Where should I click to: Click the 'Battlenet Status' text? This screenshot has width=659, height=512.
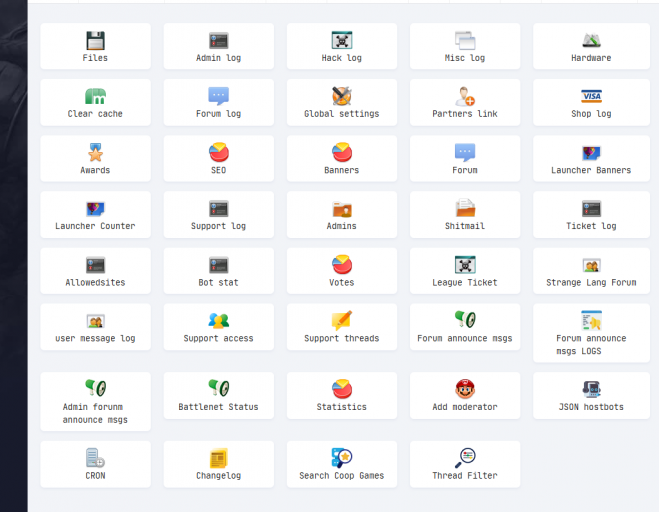(219, 407)
